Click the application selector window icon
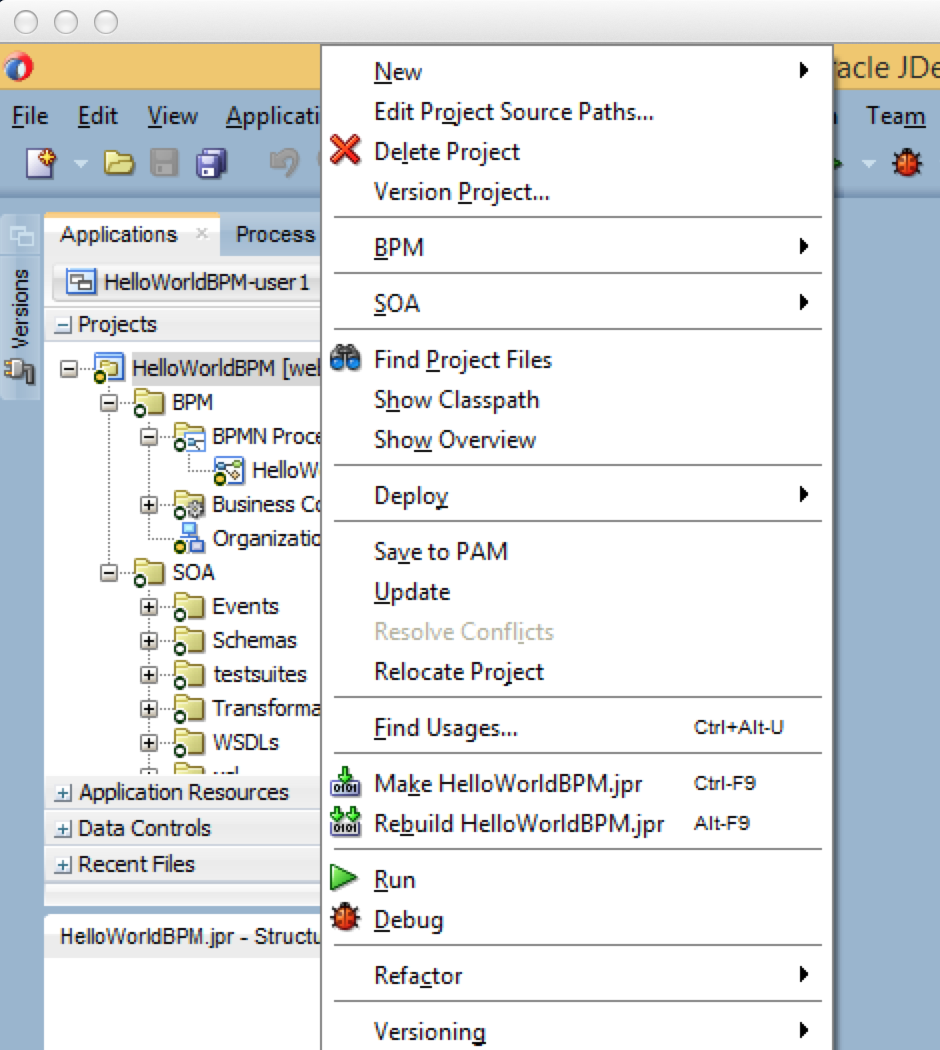Viewport: 940px width, 1050px height. 81,282
